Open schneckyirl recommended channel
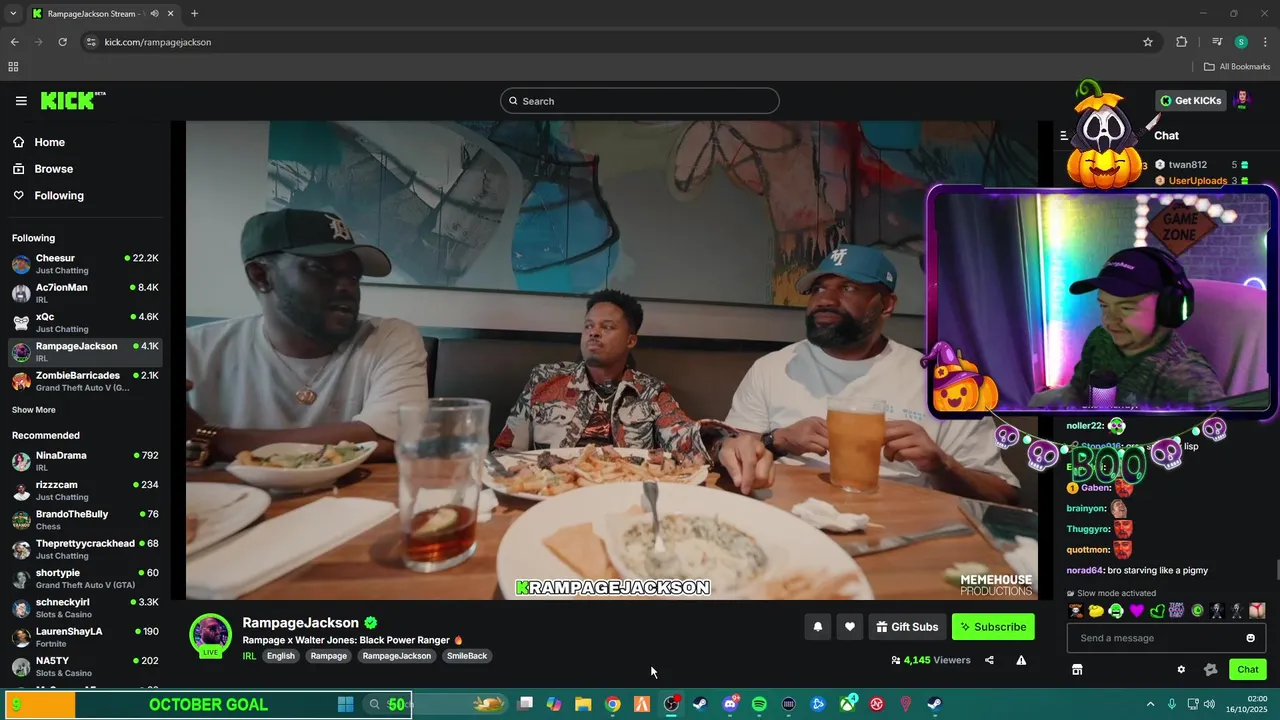1280x720 pixels. (85, 608)
